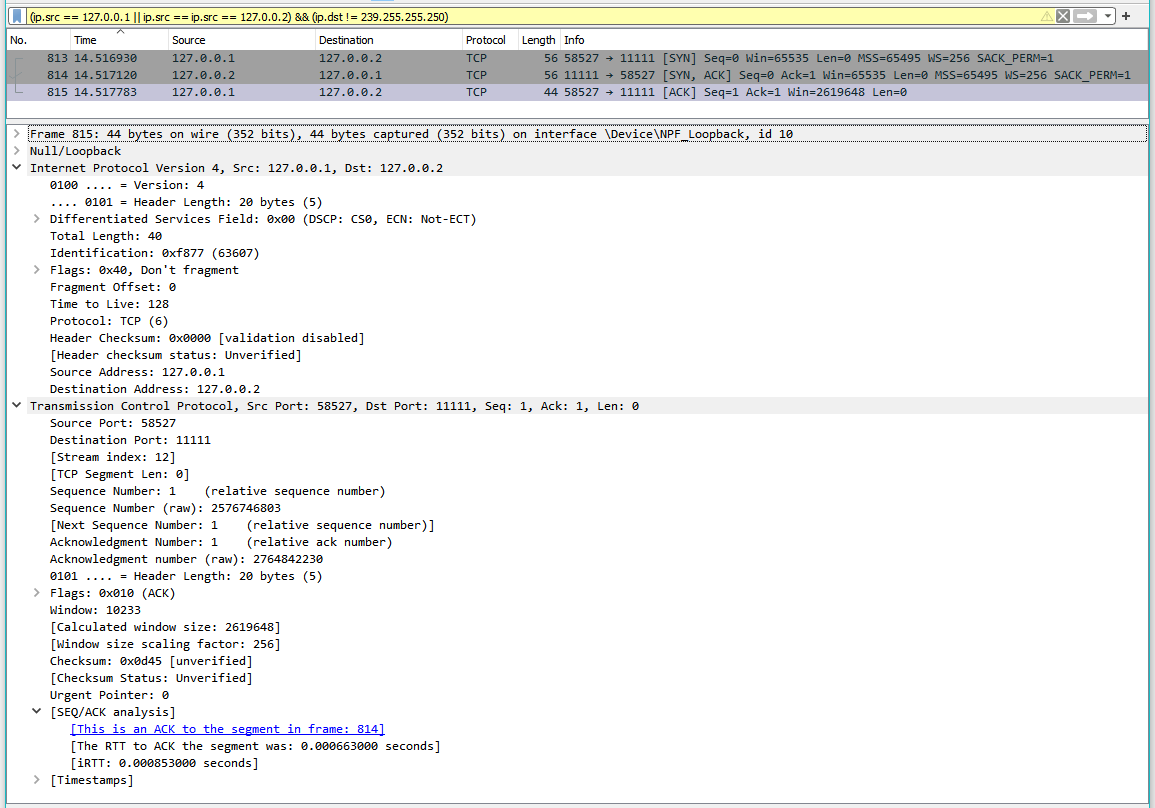
Task: Clear the display filter with the X icon
Action: point(1062,15)
